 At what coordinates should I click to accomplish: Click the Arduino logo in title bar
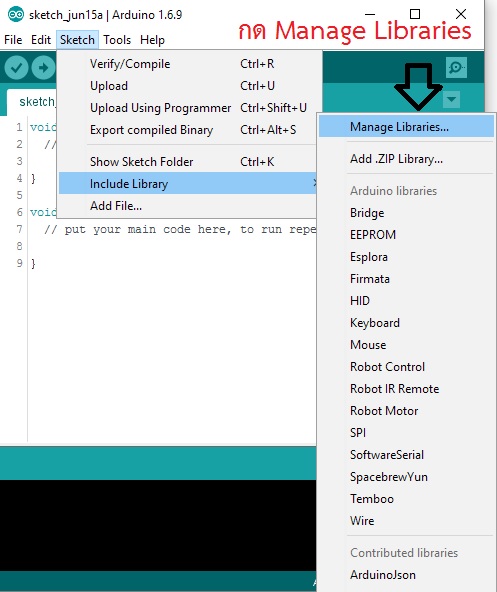[15, 14]
